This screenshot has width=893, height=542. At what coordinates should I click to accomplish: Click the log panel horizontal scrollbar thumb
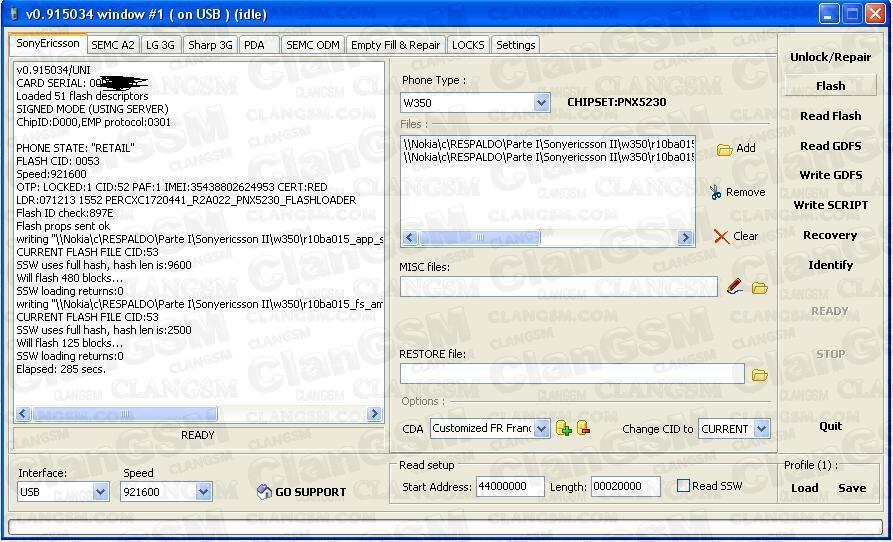[124, 414]
